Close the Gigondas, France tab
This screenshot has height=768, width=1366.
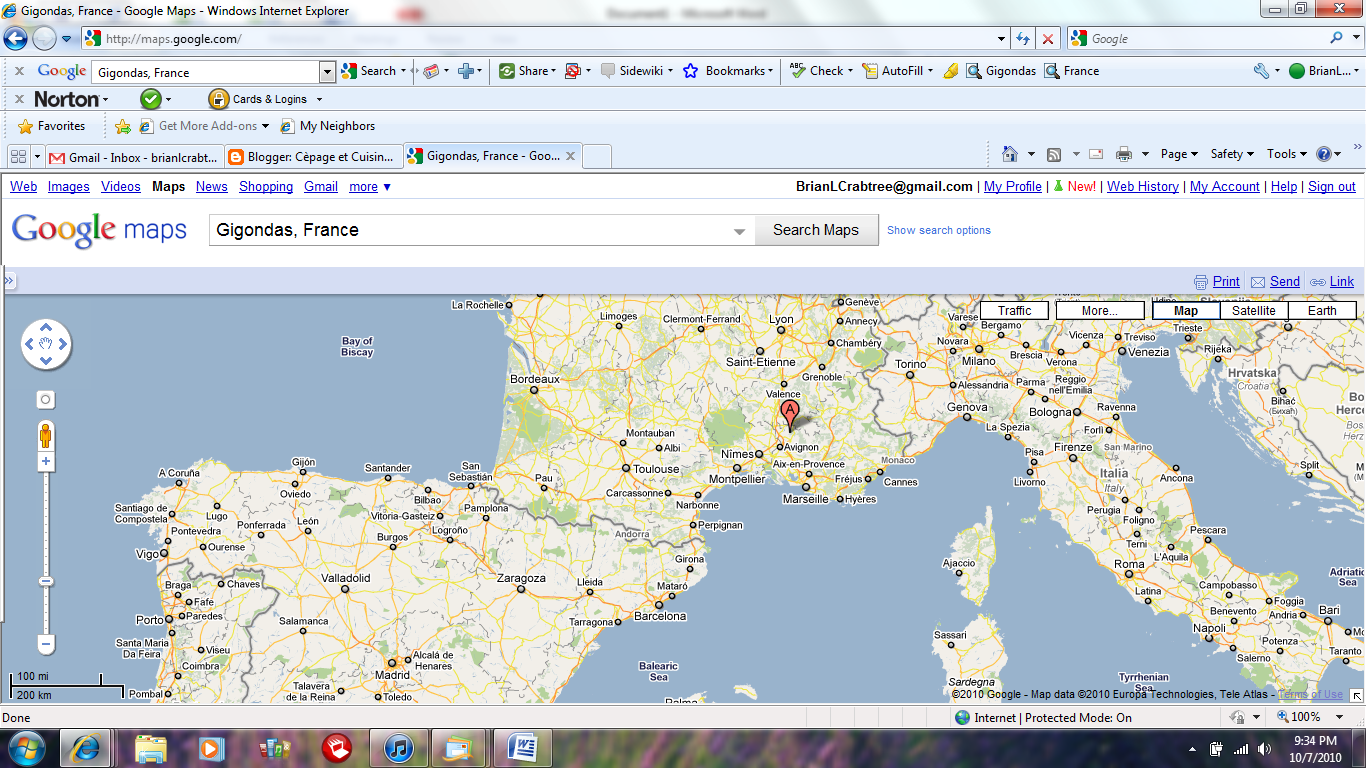[570, 156]
